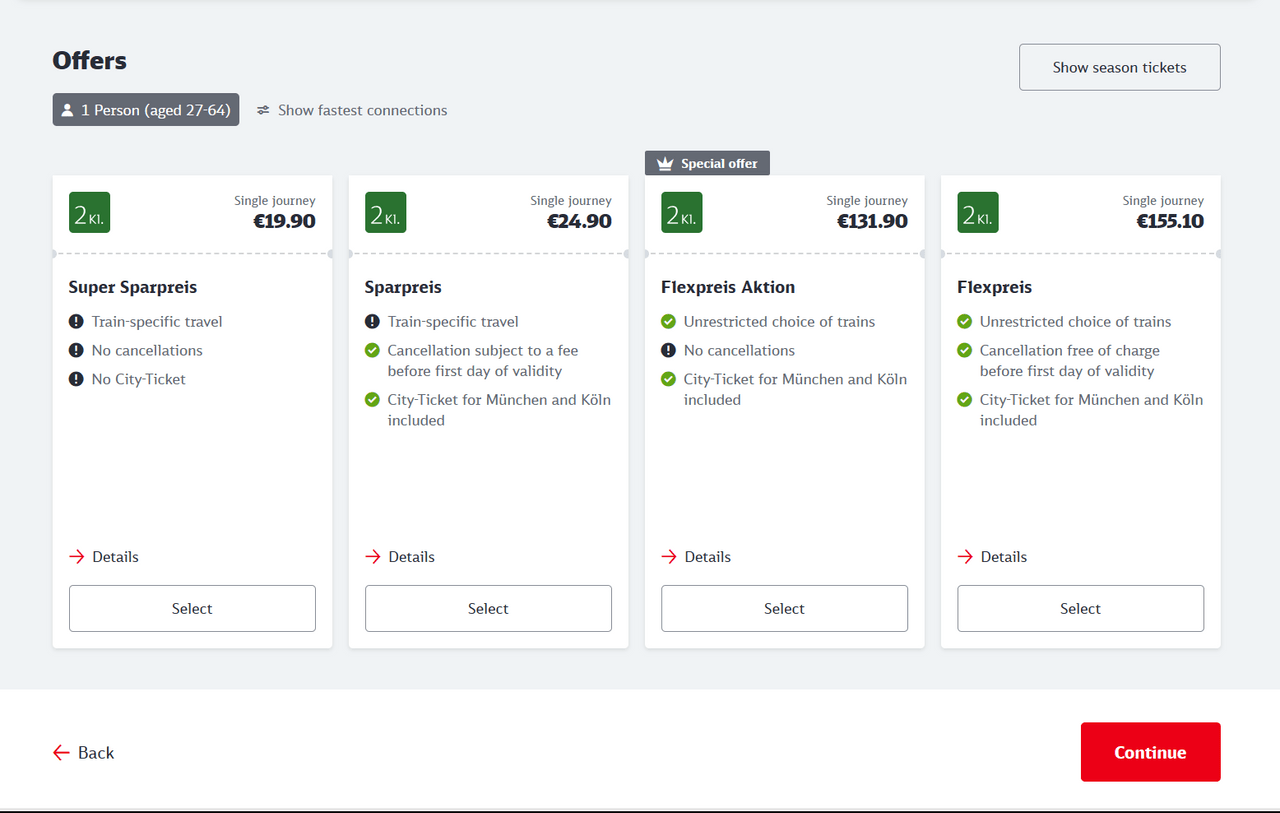Click the red arrow next to Sparpreis Details
The height and width of the screenshot is (813, 1280).
(372, 557)
